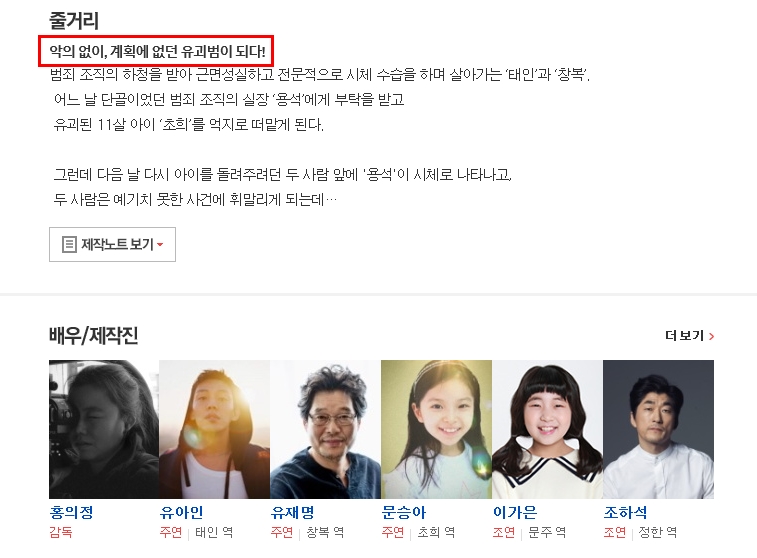Open actress 이가은's photo
The height and width of the screenshot is (558, 757).
point(547,429)
